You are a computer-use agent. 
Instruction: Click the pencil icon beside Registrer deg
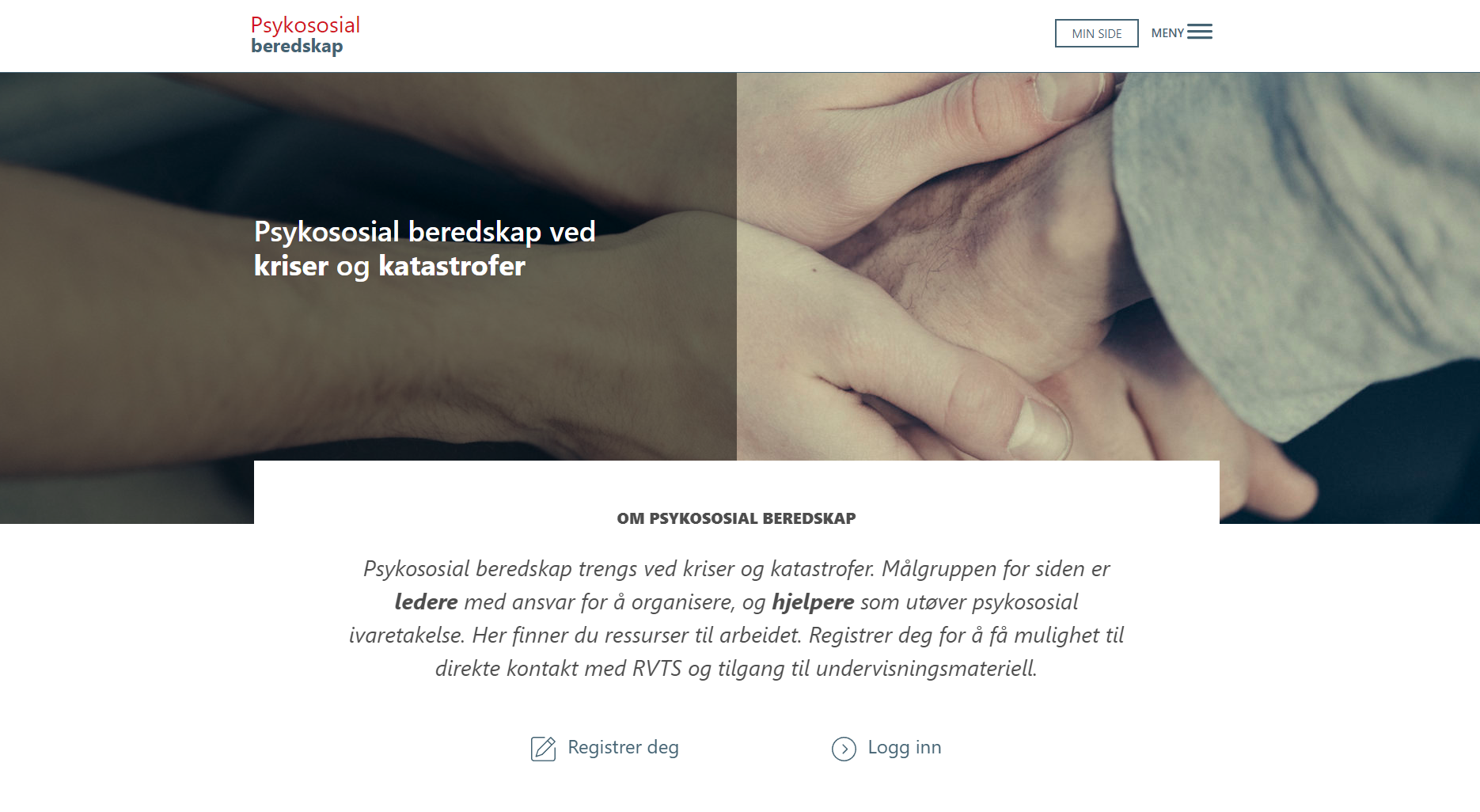(543, 749)
